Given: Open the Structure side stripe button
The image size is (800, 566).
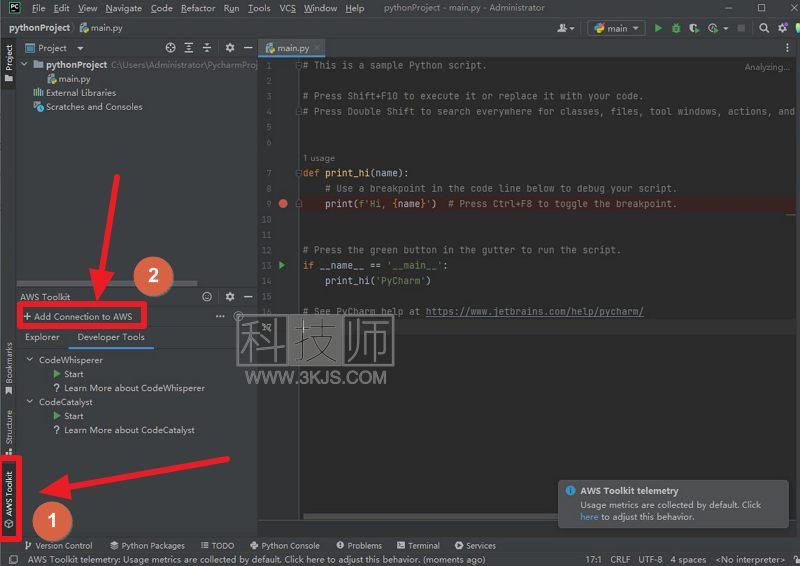Looking at the screenshot, I should pyautogui.click(x=9, y=432).
